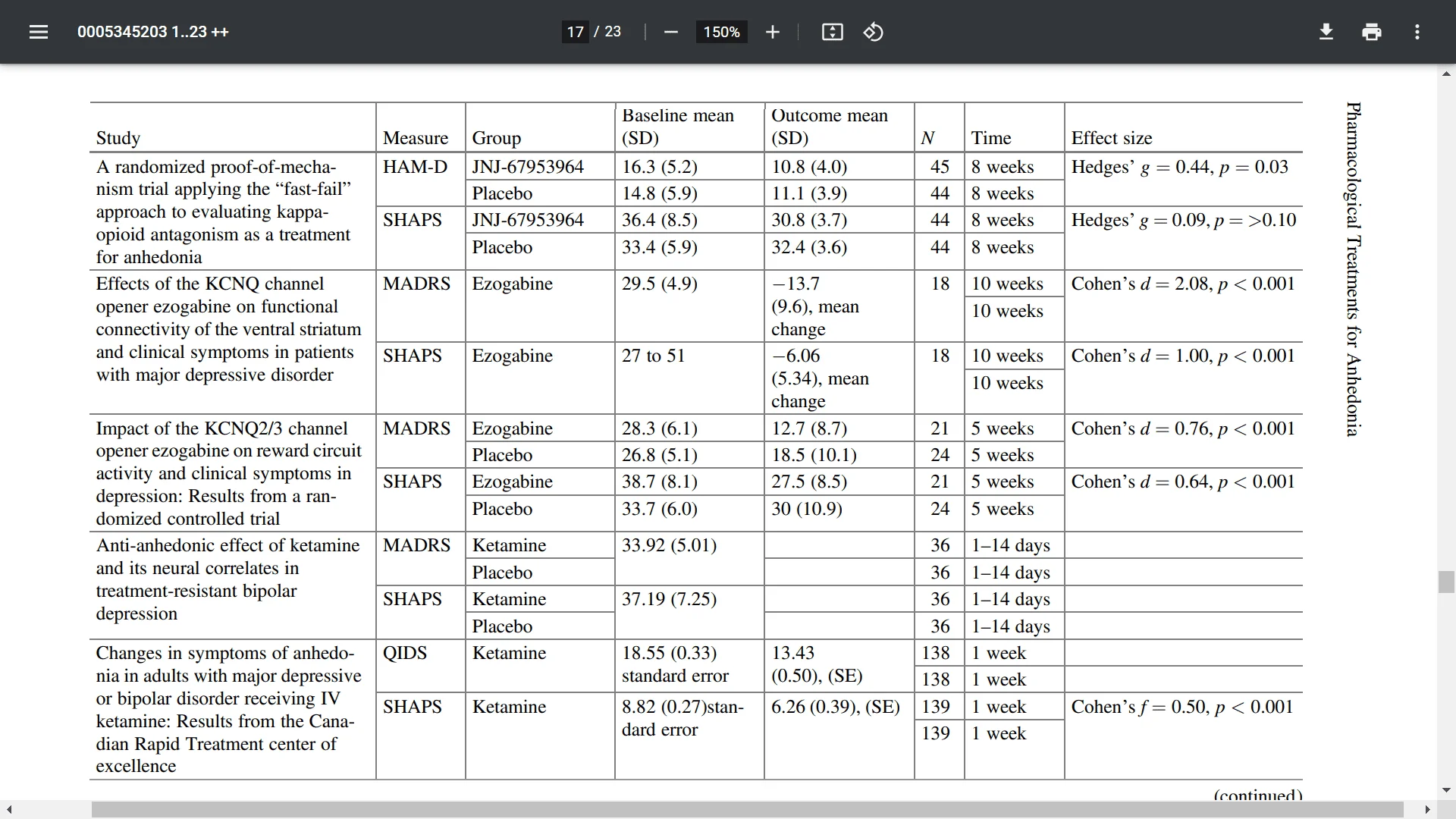Click the vertical scrollbar thumb
Screen dimensions: 1456x819
click(x=1446, y=582)
